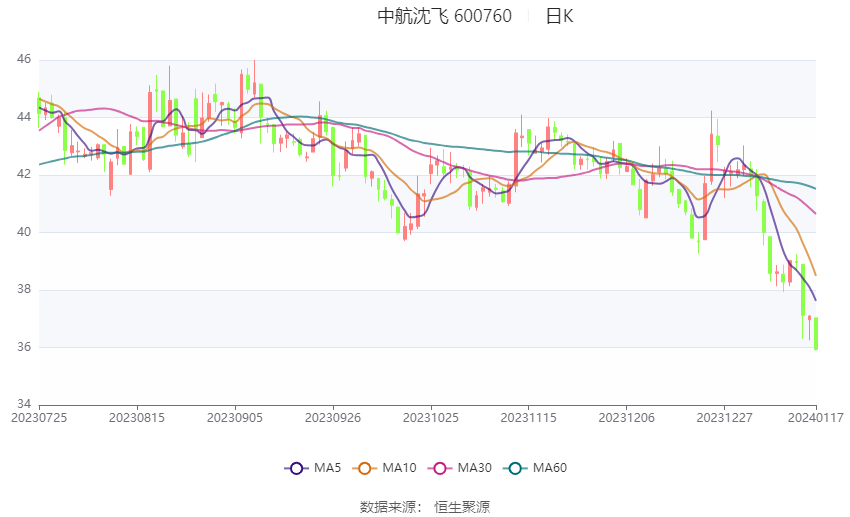Toggle the MA5 legend line
This screenshot has height=517, width=850.
pos(313,468)
